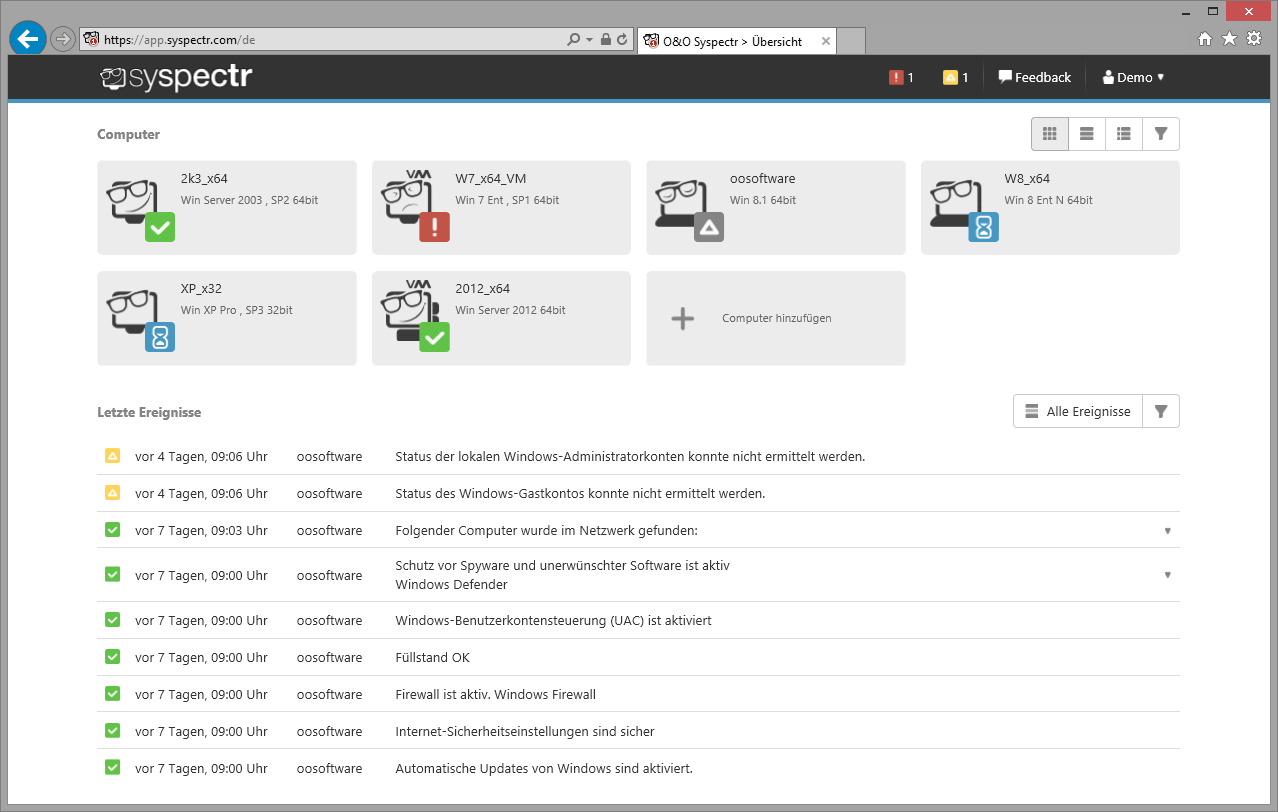Screen dimensions: 1278x812
Task: Click 'Internet-Sicherheitseinstellungen sind sicher' event text
Action: (x=525, y=731)
